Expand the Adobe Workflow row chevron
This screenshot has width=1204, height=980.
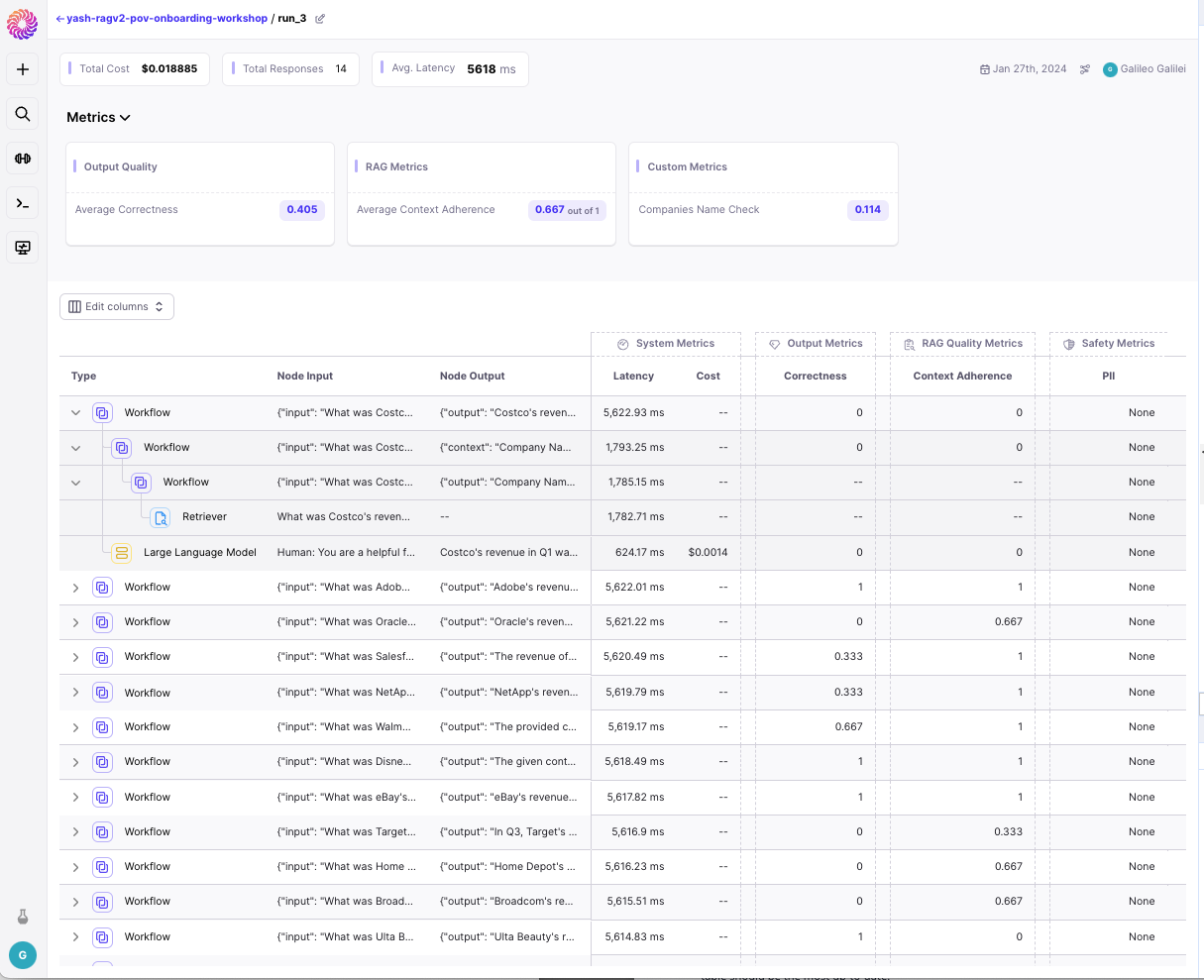75,587
